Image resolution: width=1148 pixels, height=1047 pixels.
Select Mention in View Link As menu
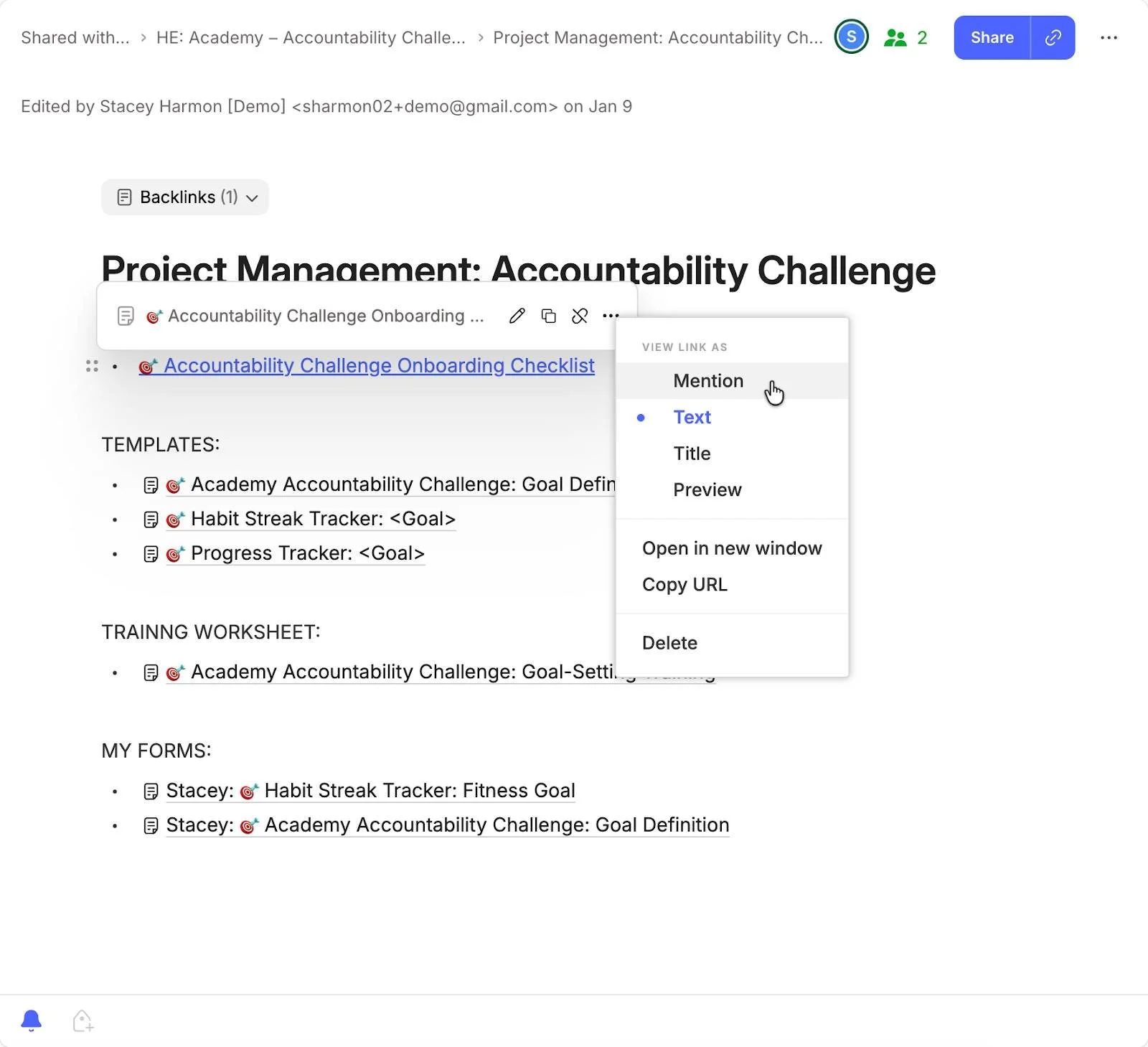tap(732, 381)
